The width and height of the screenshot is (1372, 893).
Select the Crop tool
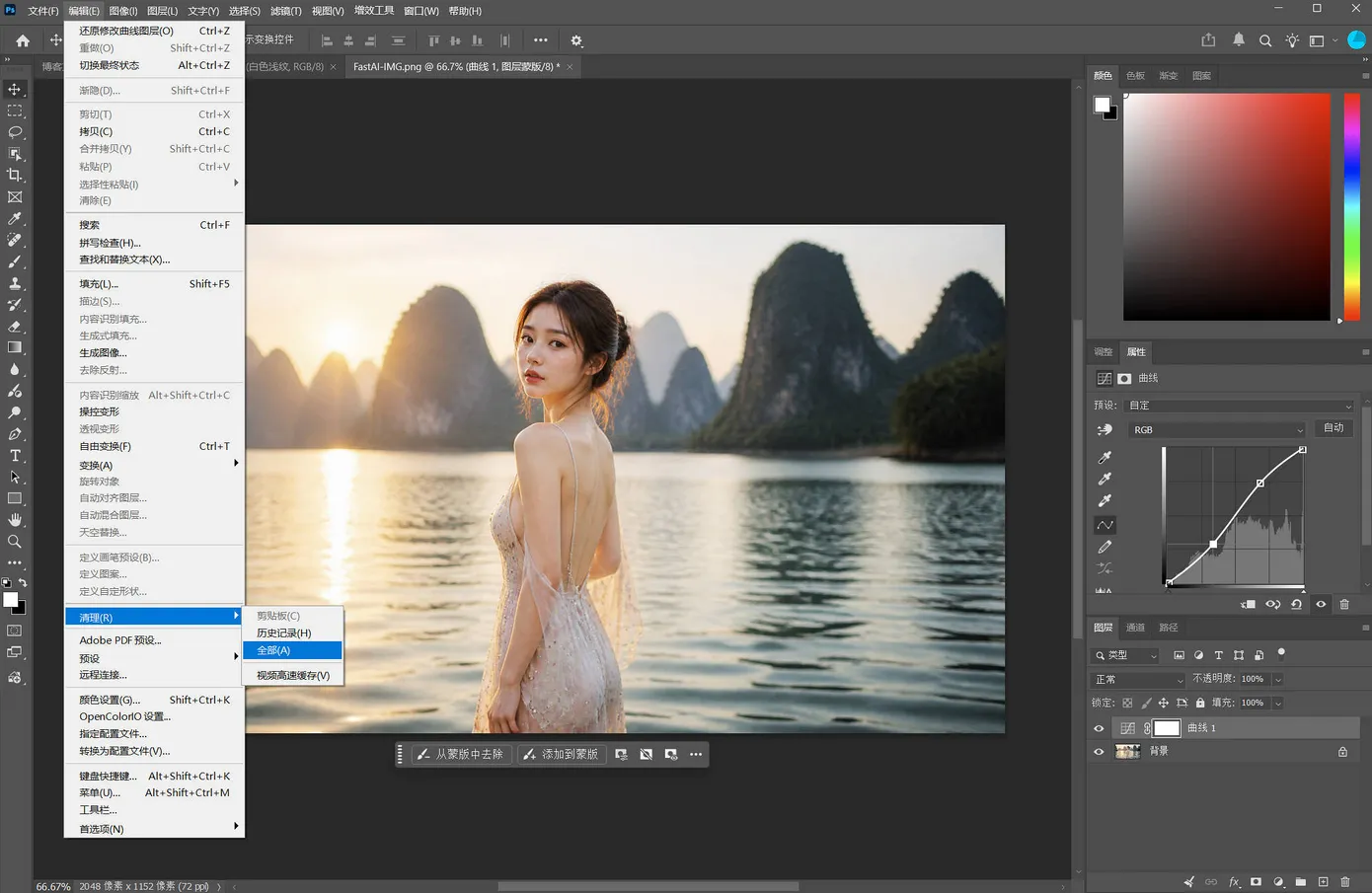[x=15, y=176]
